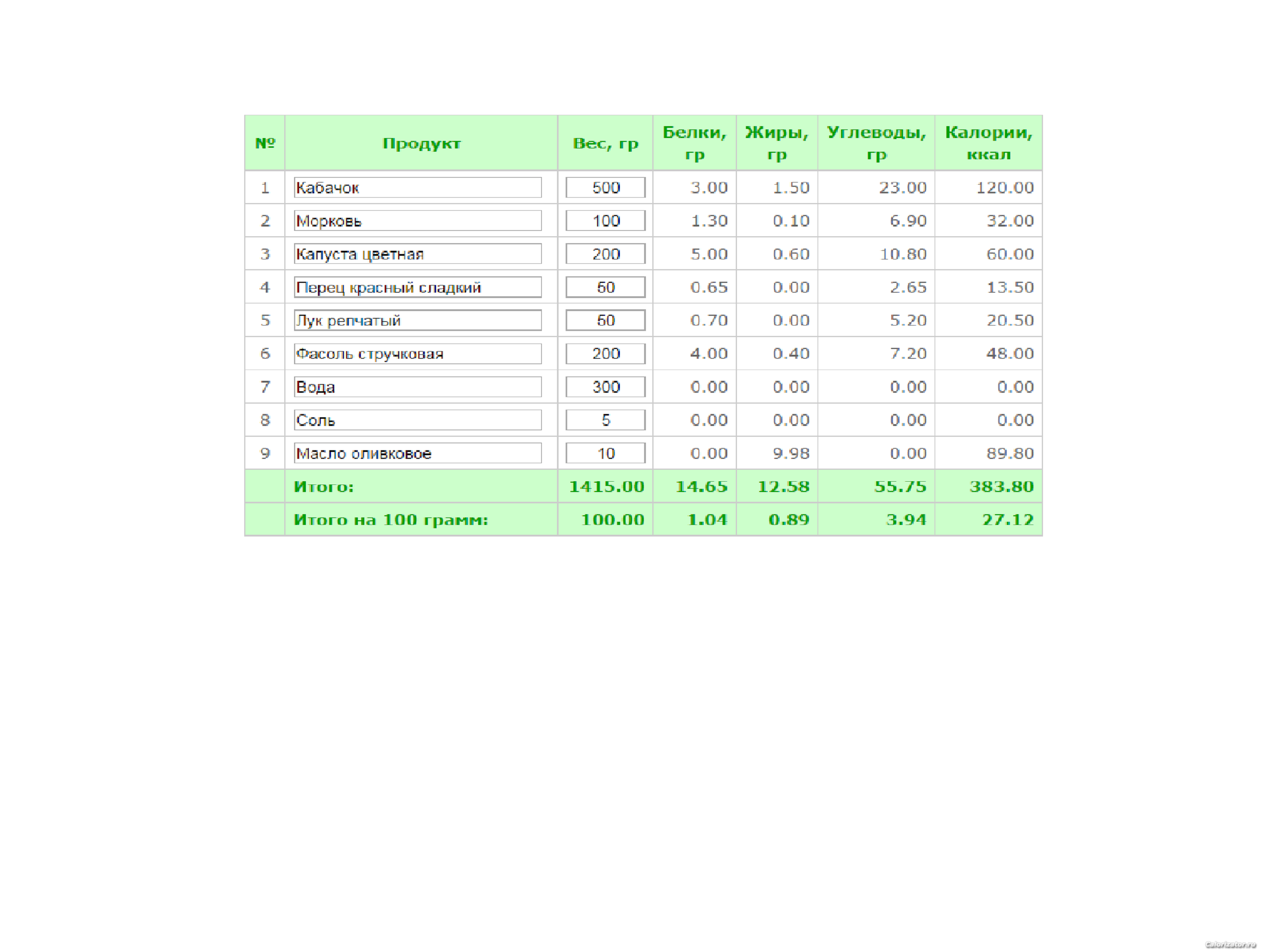
Task: Click Фасоль стручковая calories value 48.00
Action: [x=1010, y=353]
